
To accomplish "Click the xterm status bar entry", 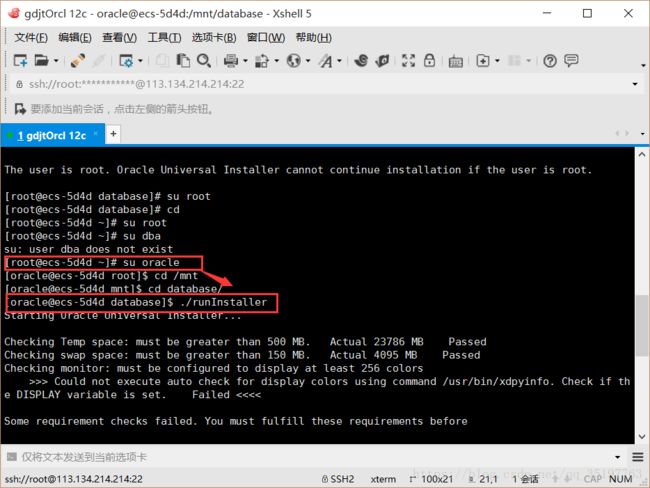I will pos(383,479).
